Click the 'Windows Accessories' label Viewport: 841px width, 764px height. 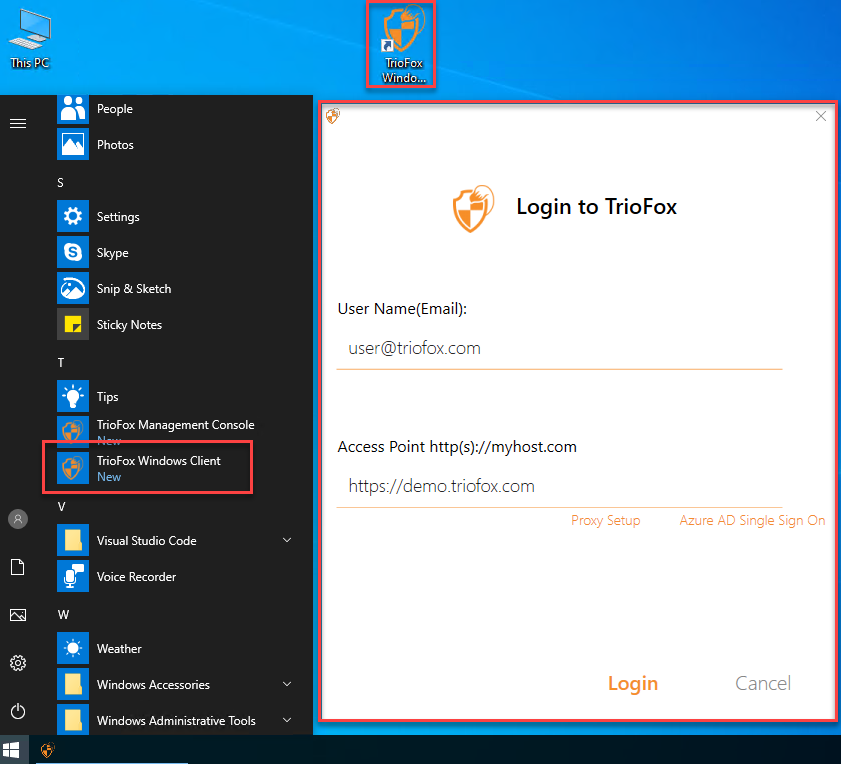pyautogui.click(x=153, y=685)
